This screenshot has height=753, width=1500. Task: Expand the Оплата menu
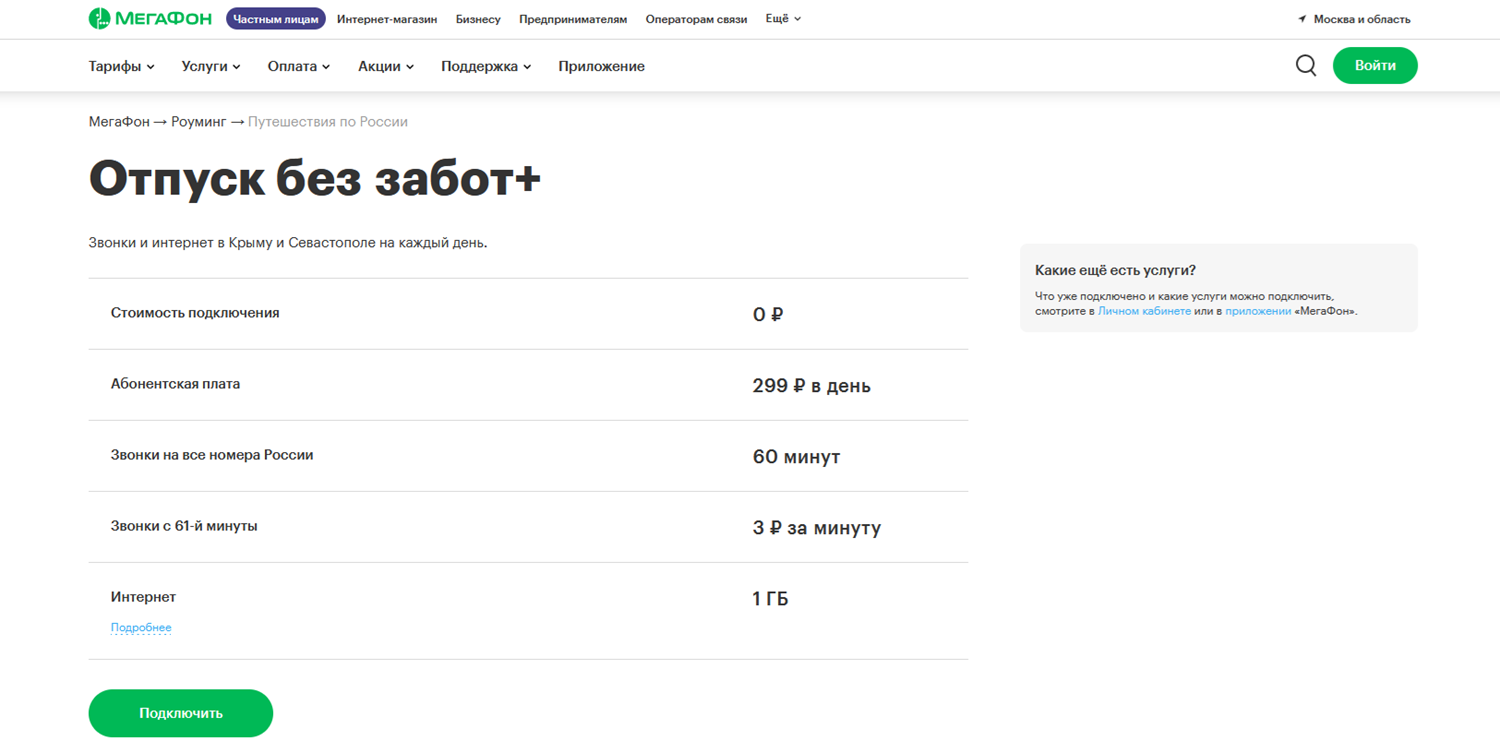point(299,66)
